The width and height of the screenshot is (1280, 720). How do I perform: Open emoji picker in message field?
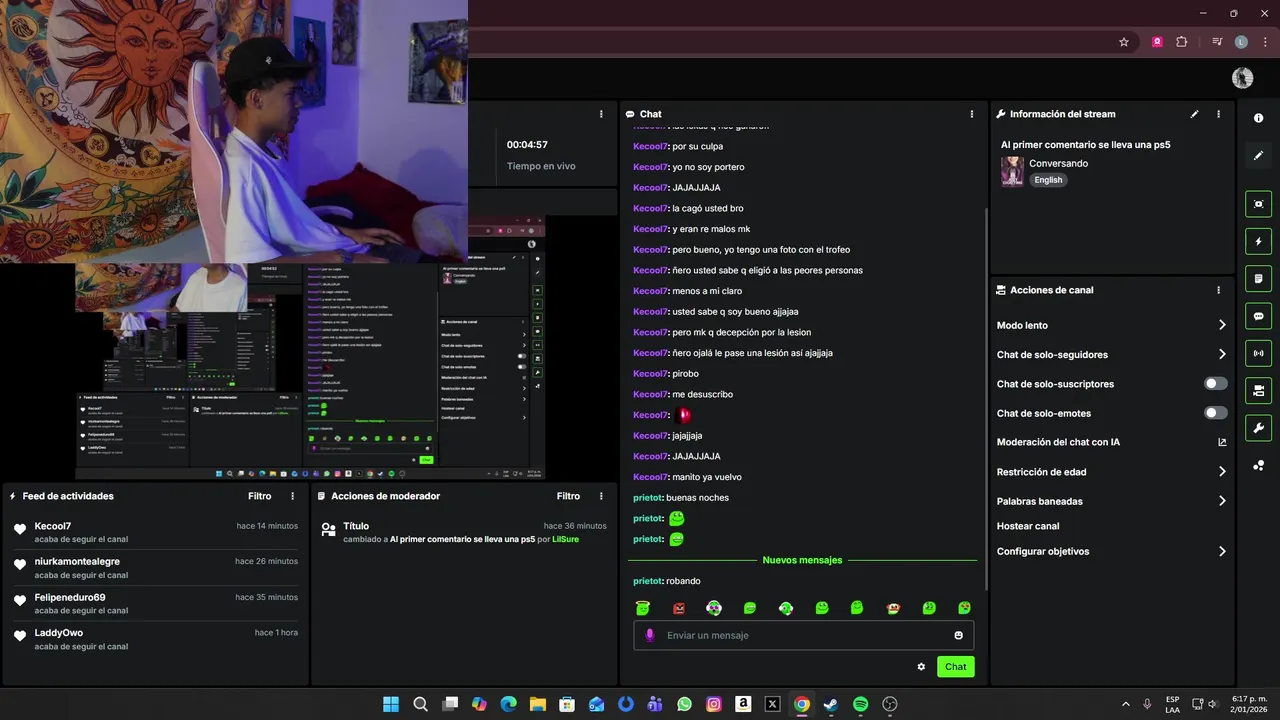[958, 635]
